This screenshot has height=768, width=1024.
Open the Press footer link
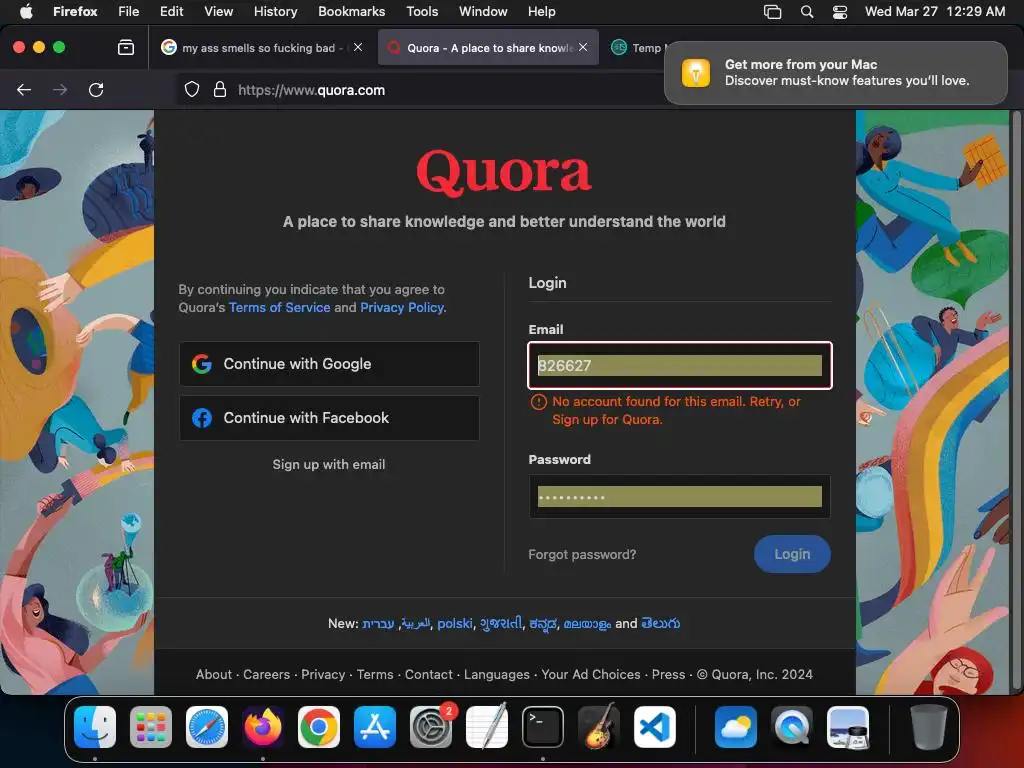point(668,675)
